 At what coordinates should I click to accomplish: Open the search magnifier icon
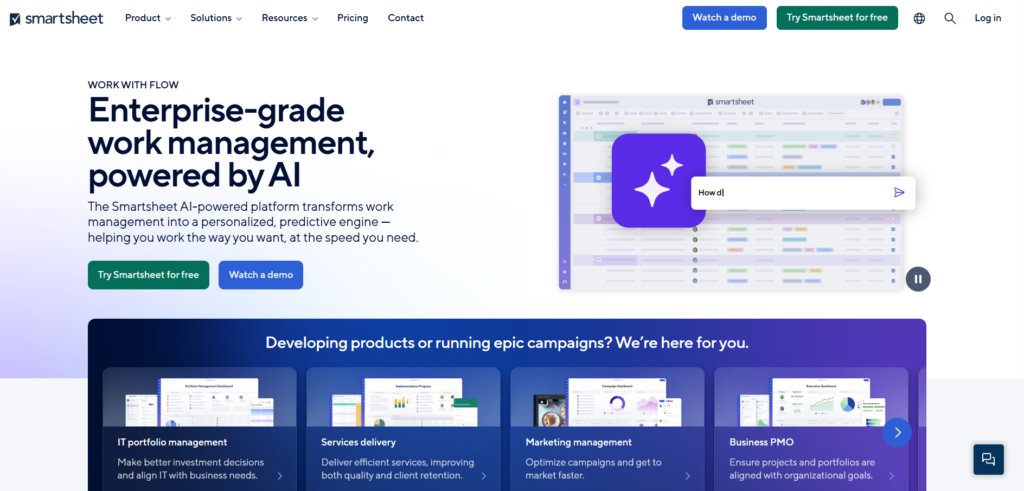(950, 18)
